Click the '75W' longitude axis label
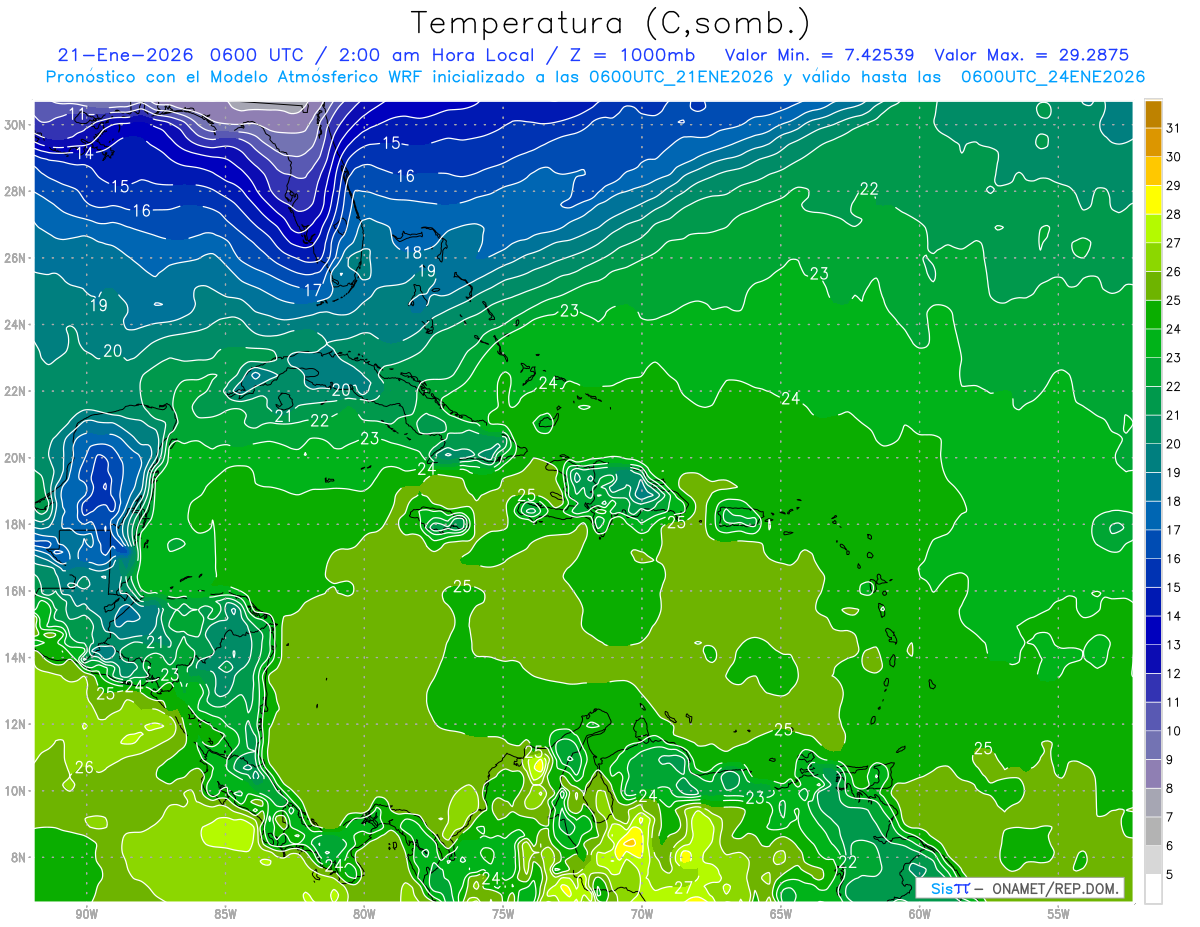This screenshot has width=1200, height=927. [503, 915]
